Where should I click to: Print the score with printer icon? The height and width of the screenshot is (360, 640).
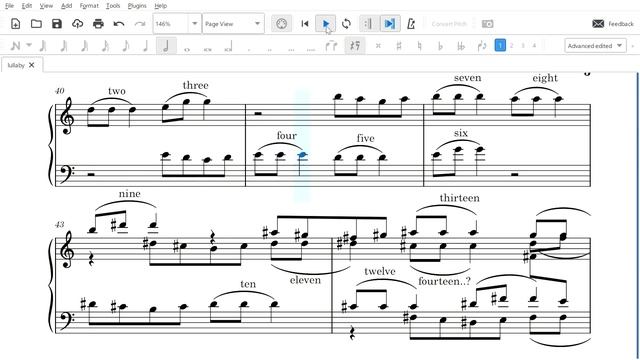[98, 24]
